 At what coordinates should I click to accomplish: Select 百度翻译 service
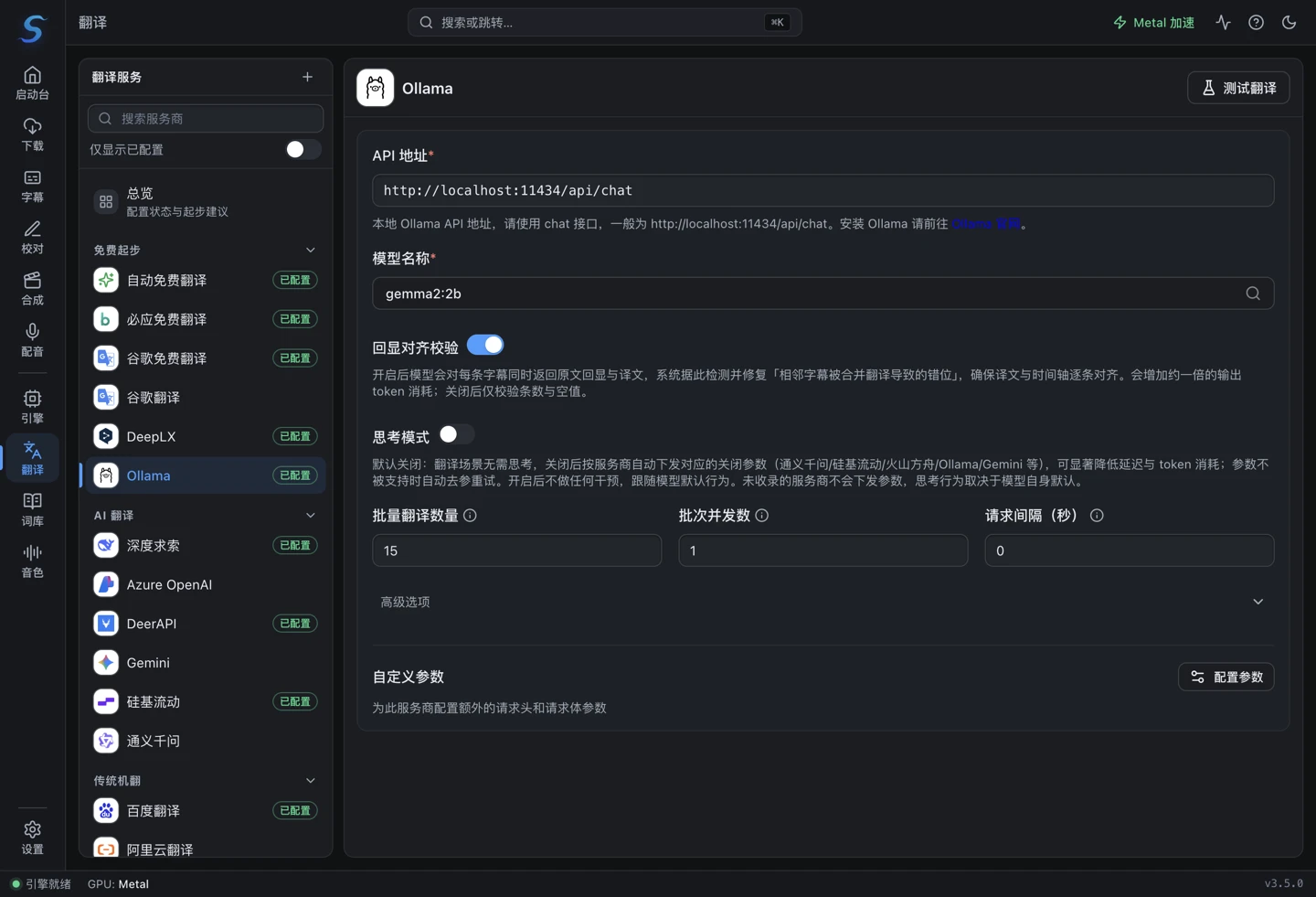click(x=206, y=810)
